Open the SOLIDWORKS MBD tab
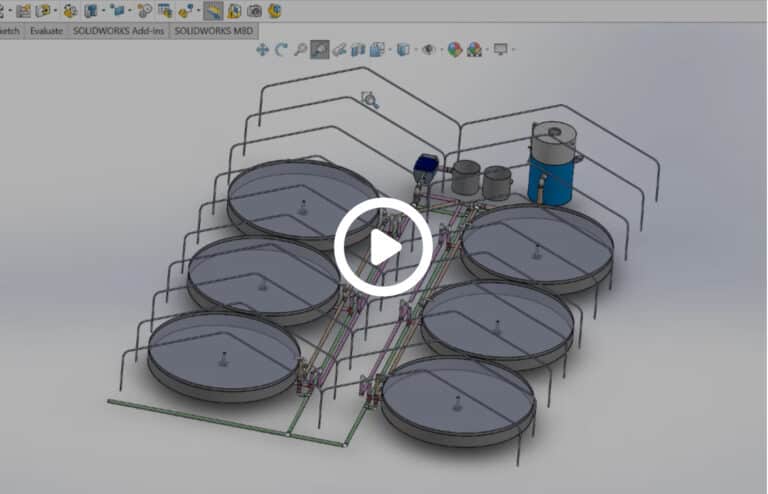Screen dimensions: 768x494 pyautogui.click(x=215, y=31)
